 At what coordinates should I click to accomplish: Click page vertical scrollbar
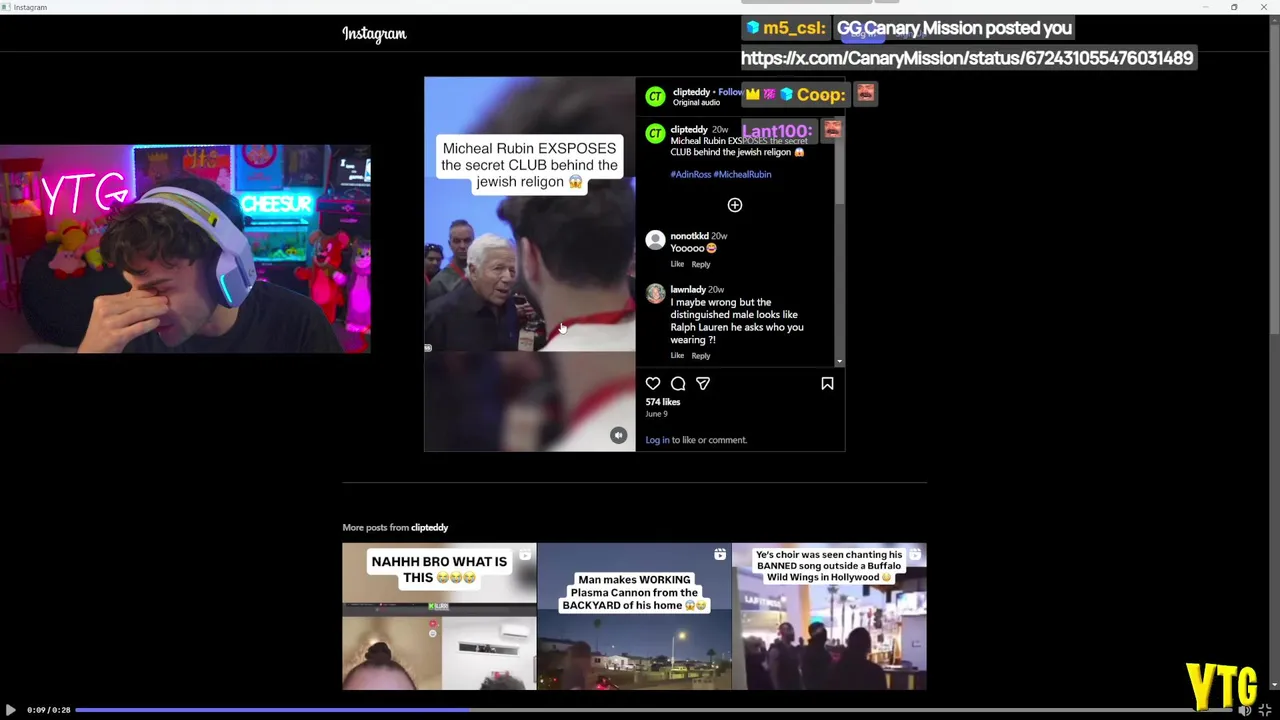(x=1274, y=352)
